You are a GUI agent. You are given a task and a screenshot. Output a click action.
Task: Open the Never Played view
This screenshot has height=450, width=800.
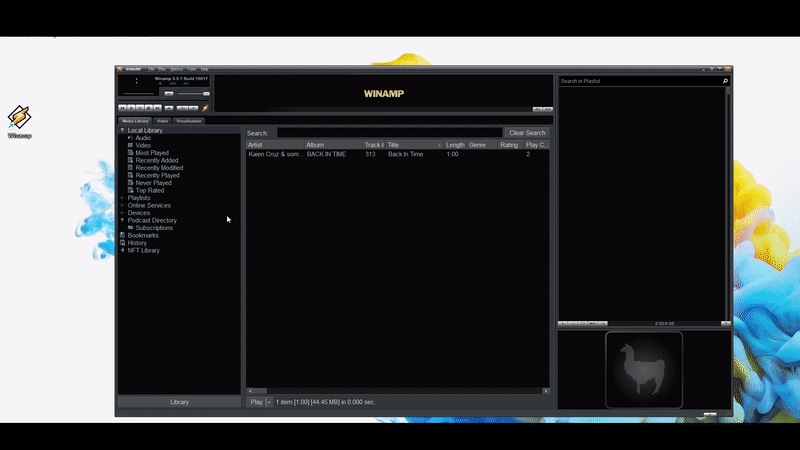click(154, 183)
